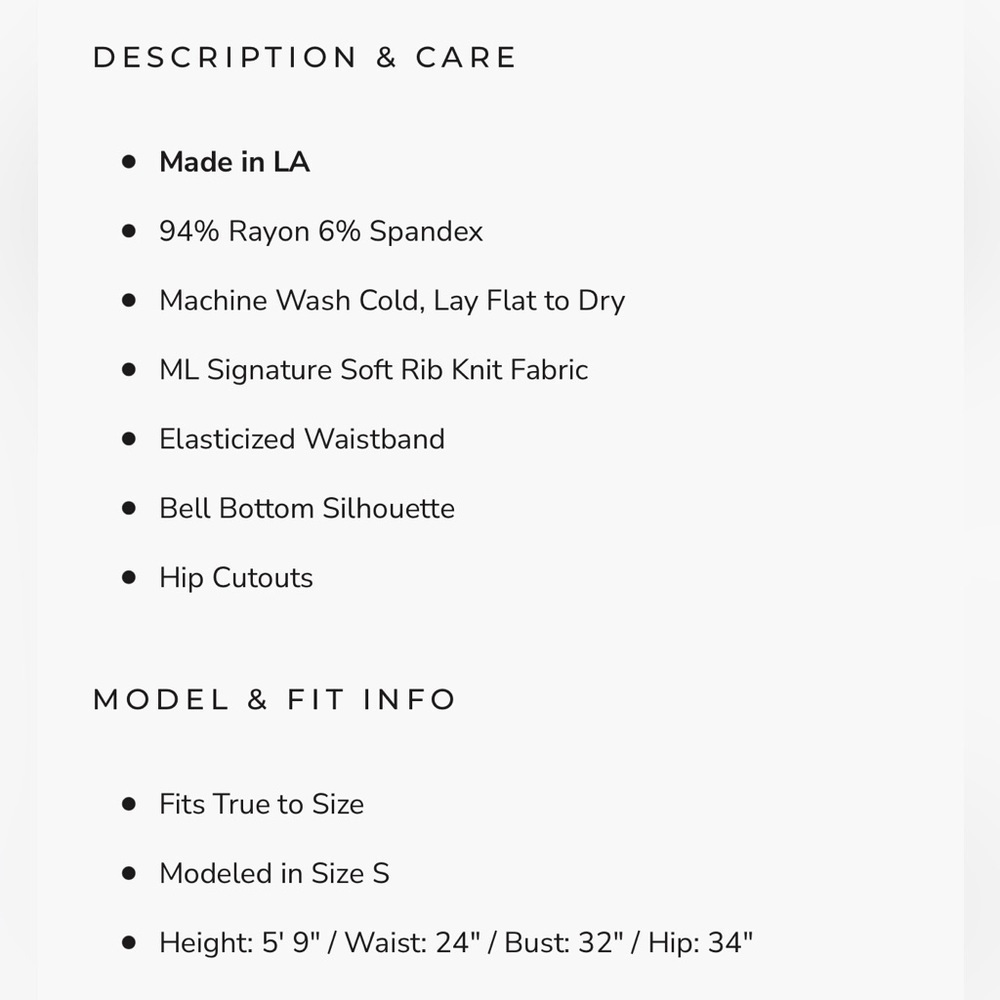Click the Modeled in Size S line
The width and height of the screenshot is (1000, 1000).
(x=275, y=874)
